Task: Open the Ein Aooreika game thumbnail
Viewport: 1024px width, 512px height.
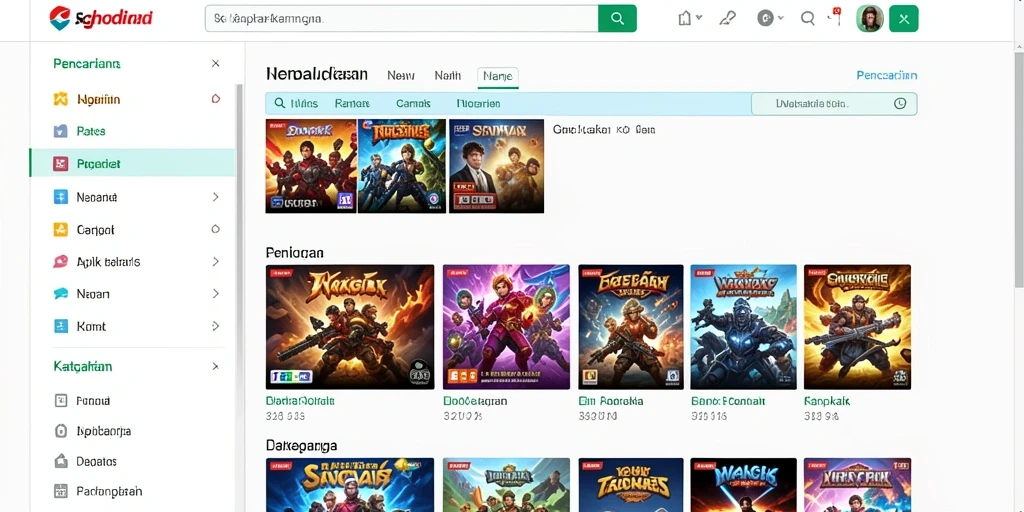Action: coord(631,327)
